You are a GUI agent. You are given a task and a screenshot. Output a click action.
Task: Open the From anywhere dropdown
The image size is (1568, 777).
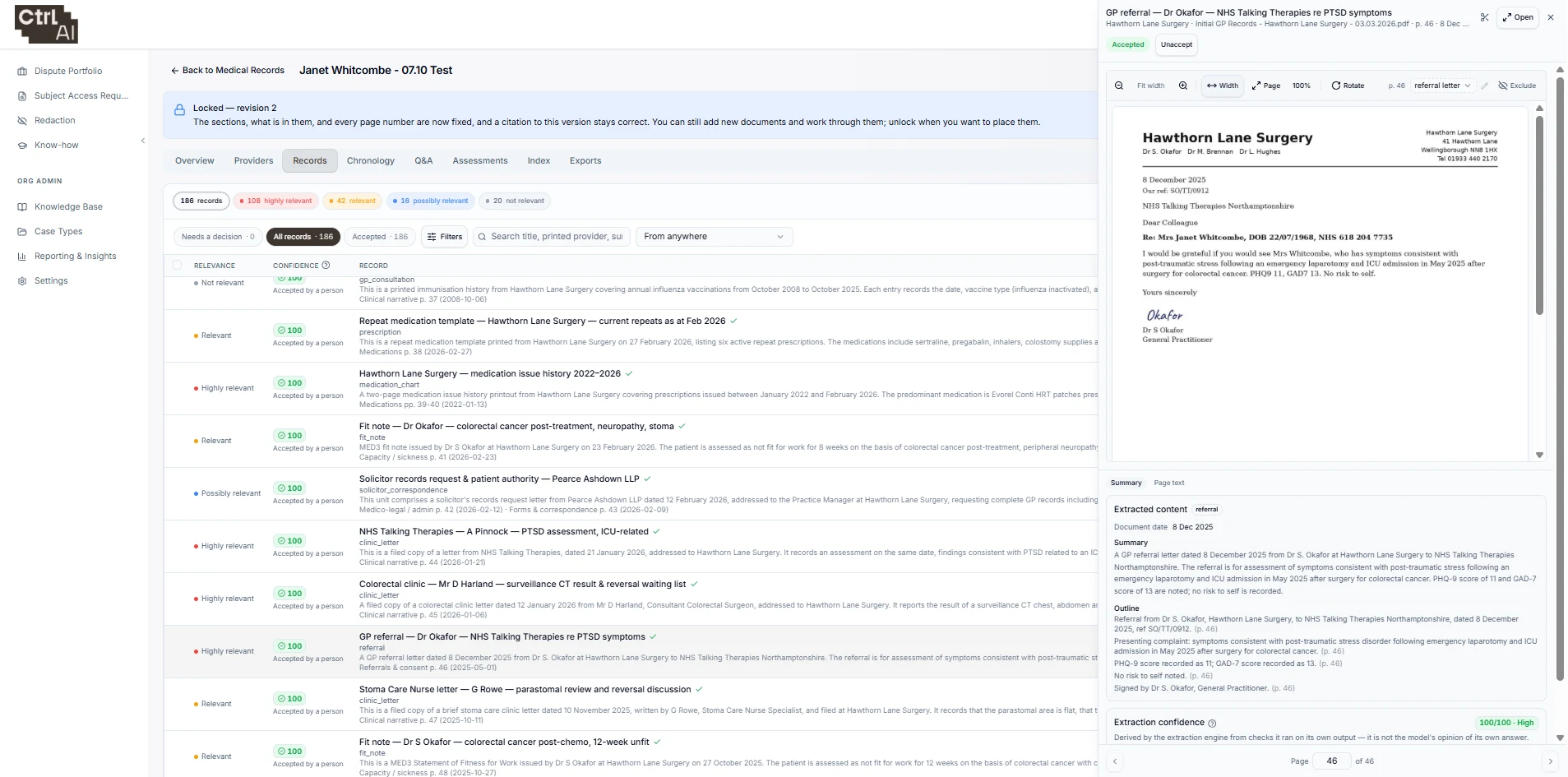[x=714, y=237]
